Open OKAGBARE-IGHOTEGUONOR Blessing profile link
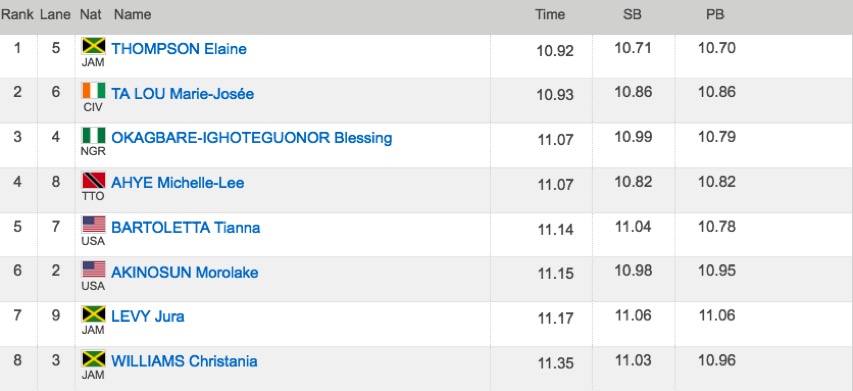853x391 pixels. coord(252,138)
